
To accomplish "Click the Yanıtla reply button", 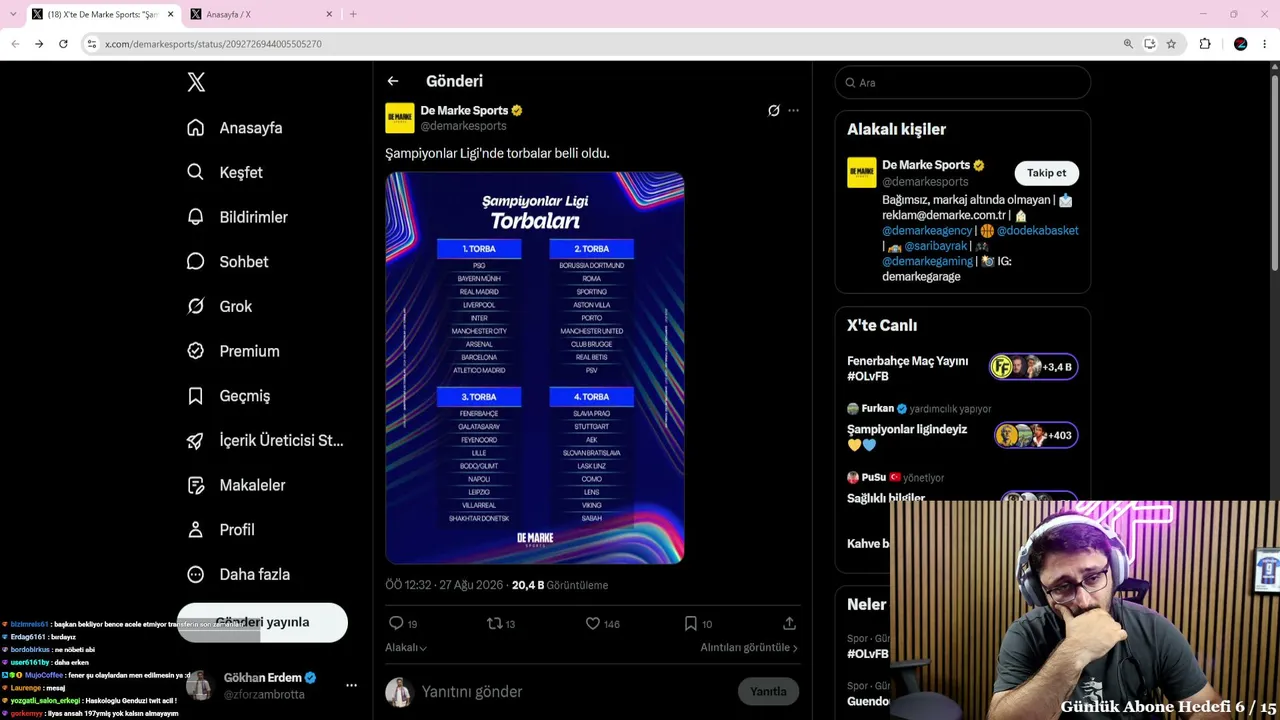I will (x=769, y=691).
